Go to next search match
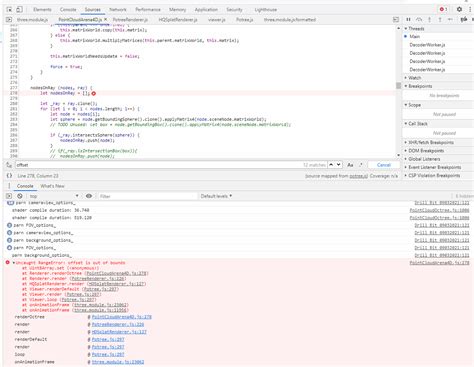 [x=339, y=165]
